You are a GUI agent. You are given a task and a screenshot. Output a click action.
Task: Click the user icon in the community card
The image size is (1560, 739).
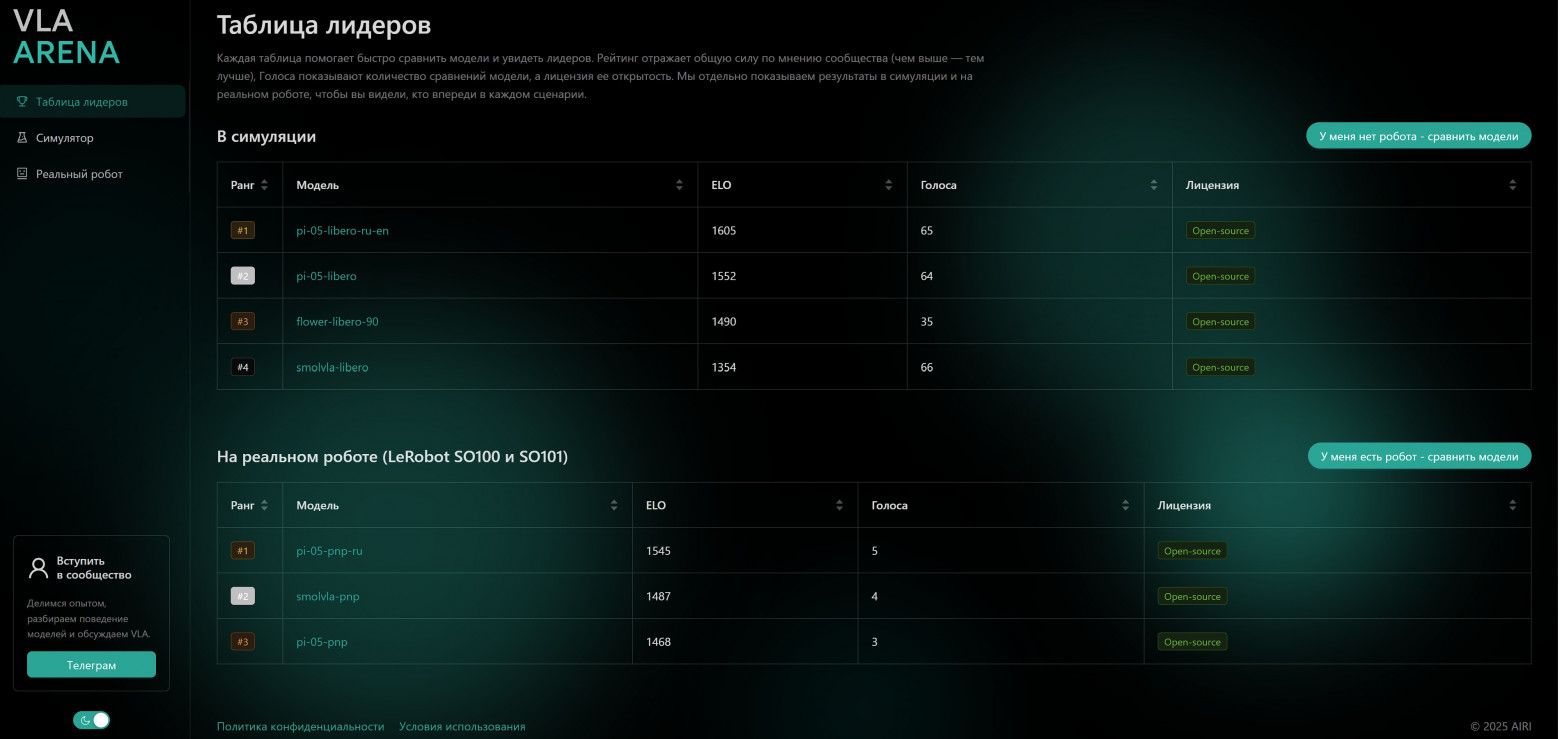[x=38, y=568]
